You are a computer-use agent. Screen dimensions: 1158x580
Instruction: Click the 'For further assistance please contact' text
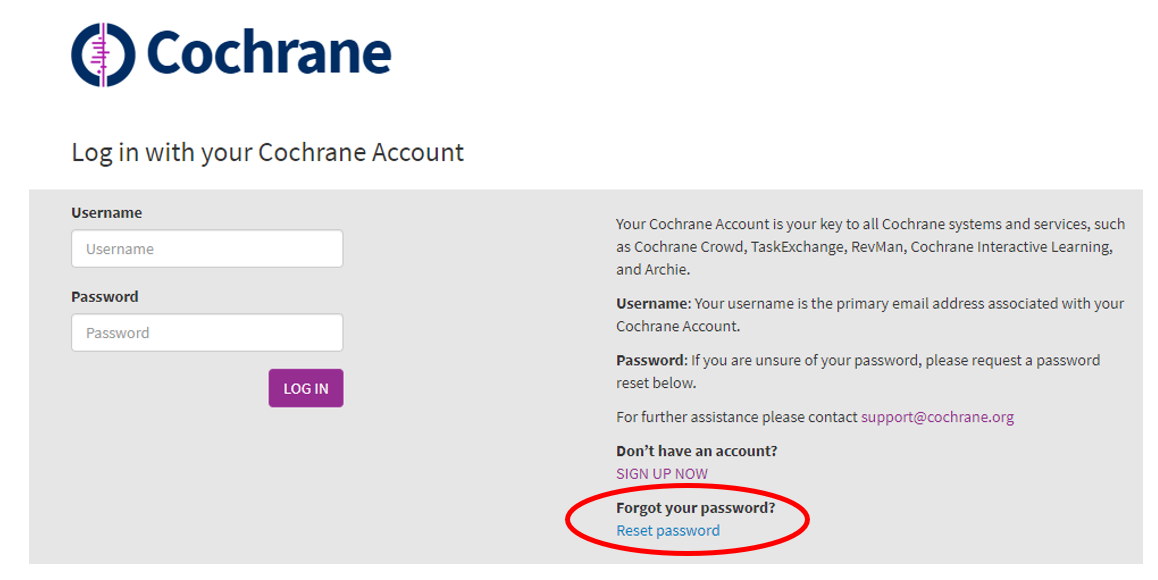click(x=737, y=417)
